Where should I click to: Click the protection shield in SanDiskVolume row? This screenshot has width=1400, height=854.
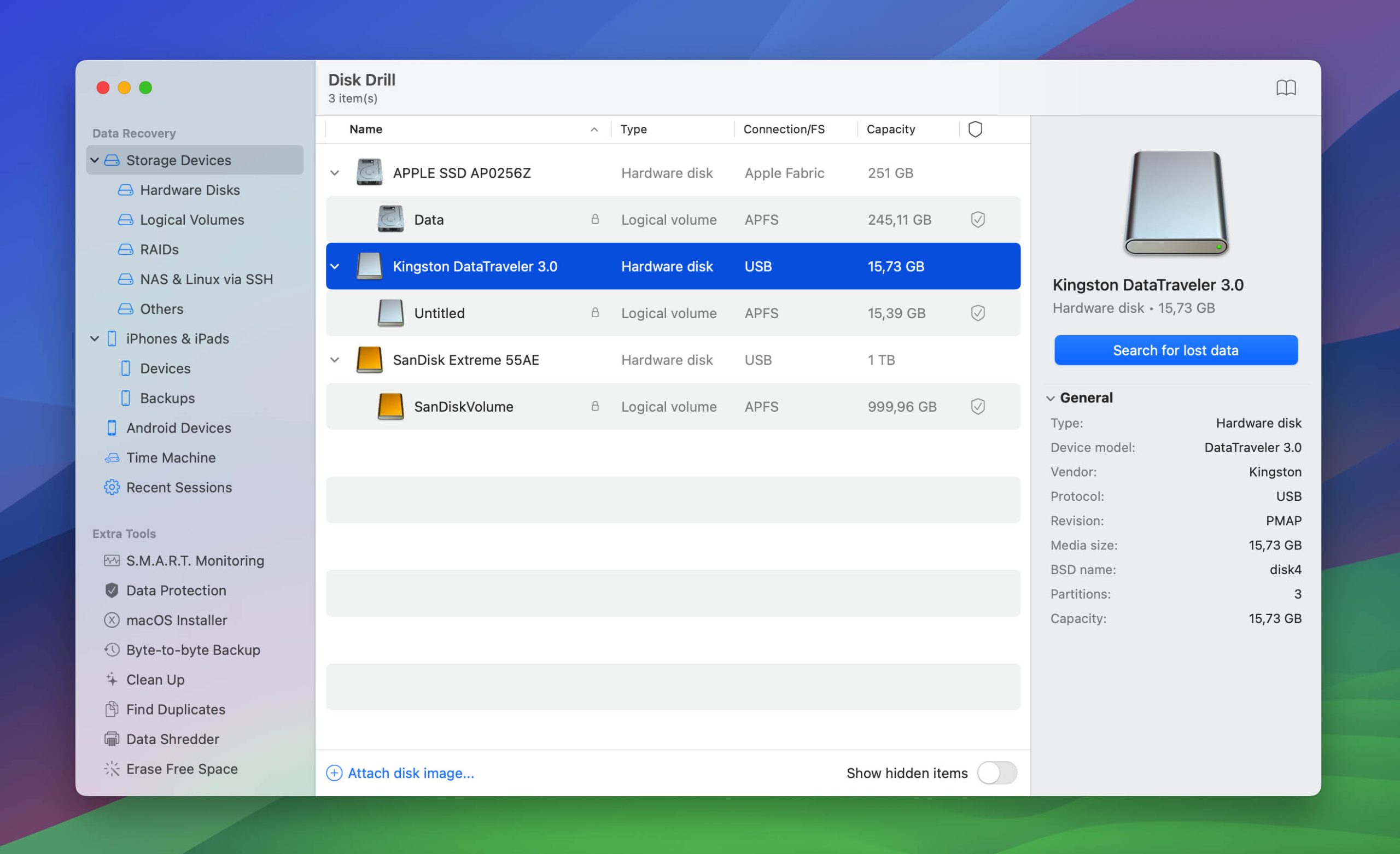[x=978, y=406]
